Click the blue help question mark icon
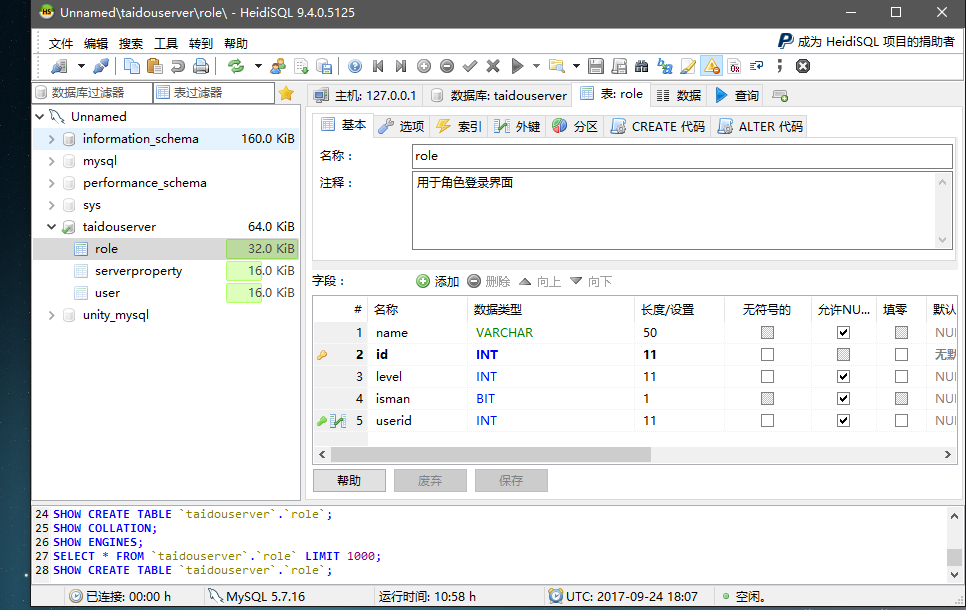The height and width of the screenshot is (610, 966). coord(355,66)
